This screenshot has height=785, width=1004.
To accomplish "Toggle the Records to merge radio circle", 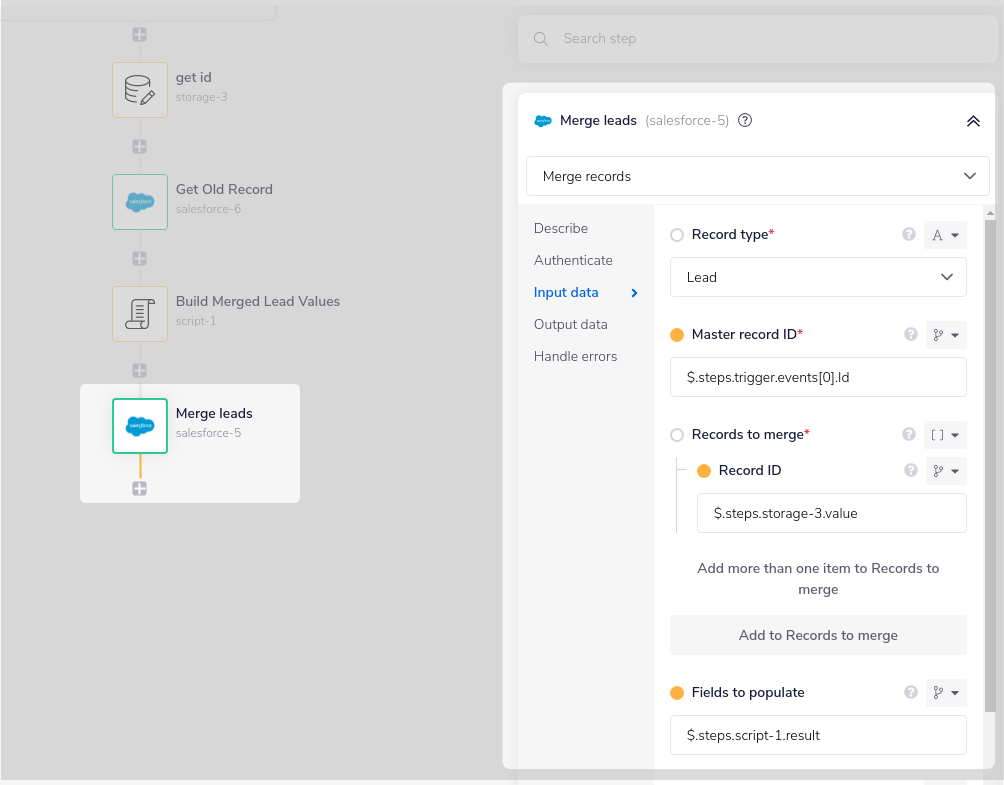I will point(677,435).
